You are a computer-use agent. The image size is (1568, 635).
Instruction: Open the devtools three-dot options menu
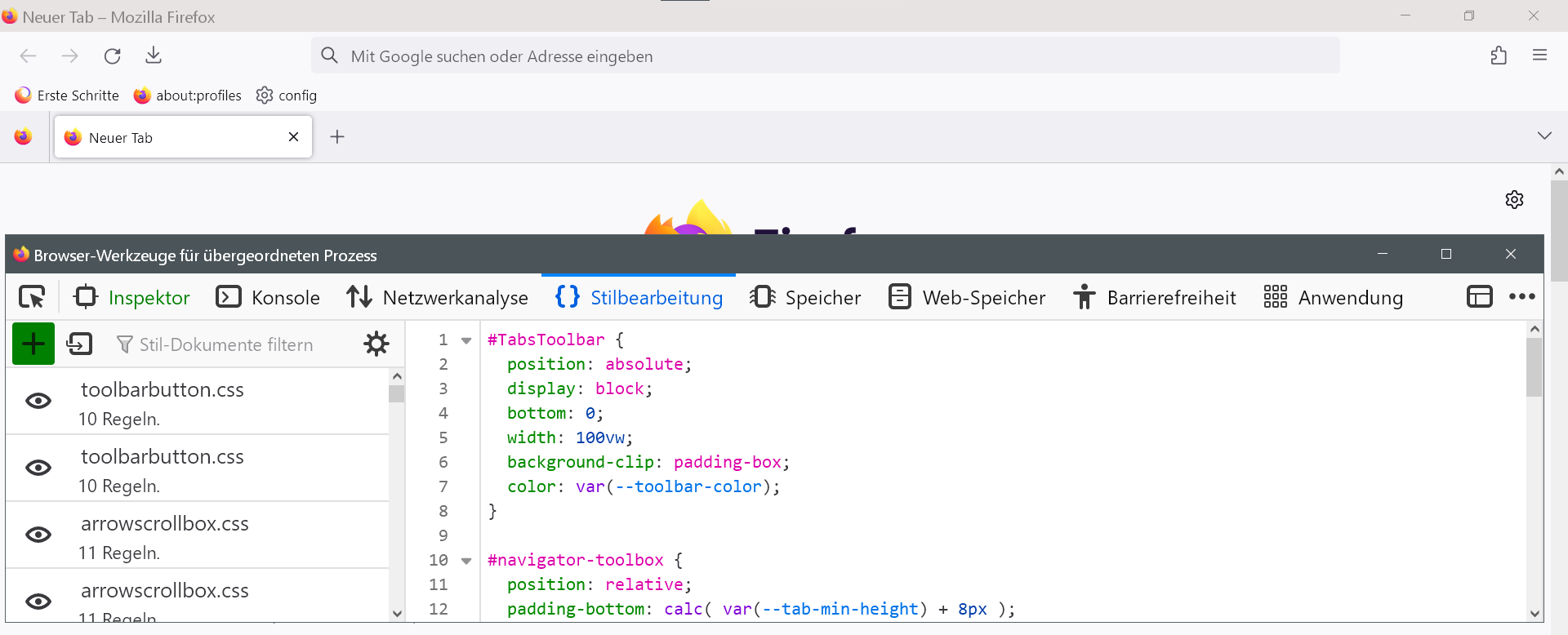[1521, 297]
